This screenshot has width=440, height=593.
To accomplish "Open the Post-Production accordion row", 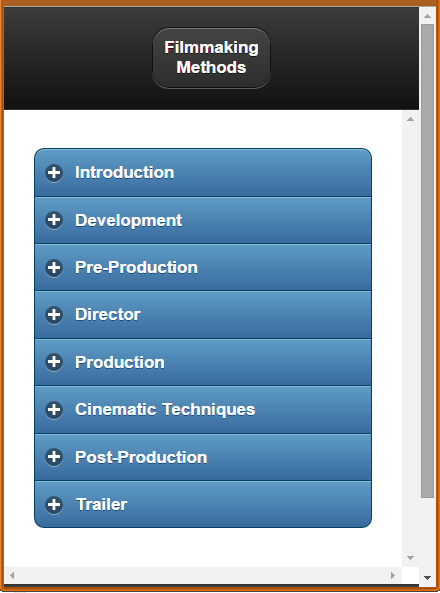I will click(203, 457).
